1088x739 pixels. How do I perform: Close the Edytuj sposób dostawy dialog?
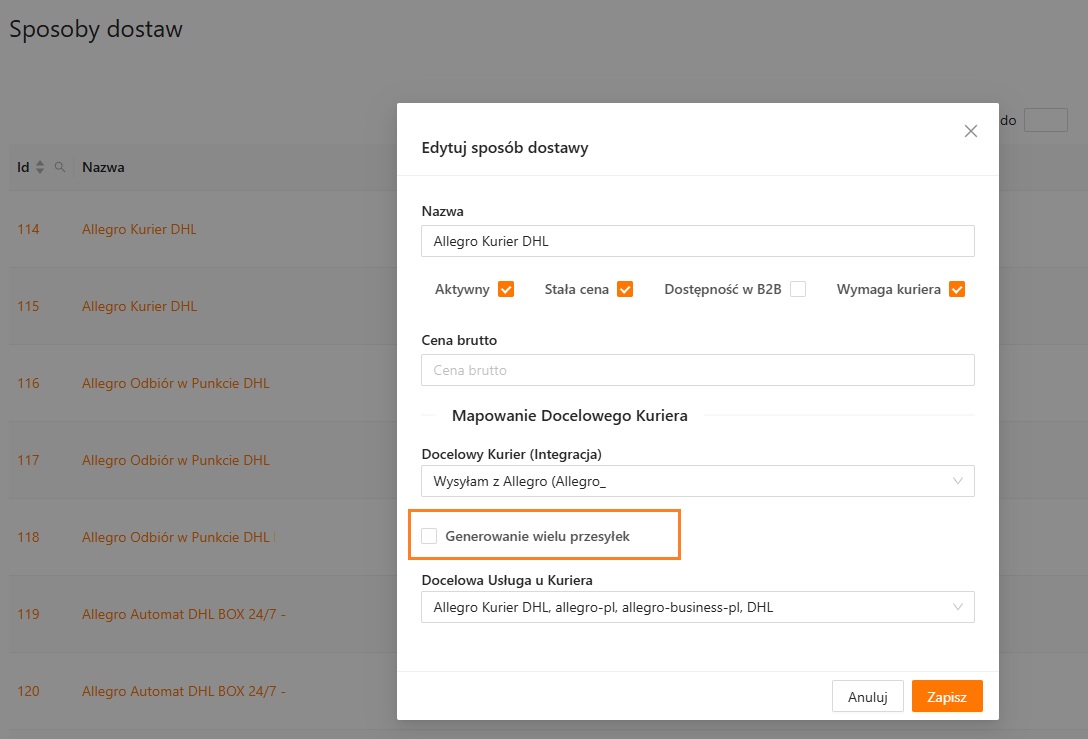click(970, 131)
